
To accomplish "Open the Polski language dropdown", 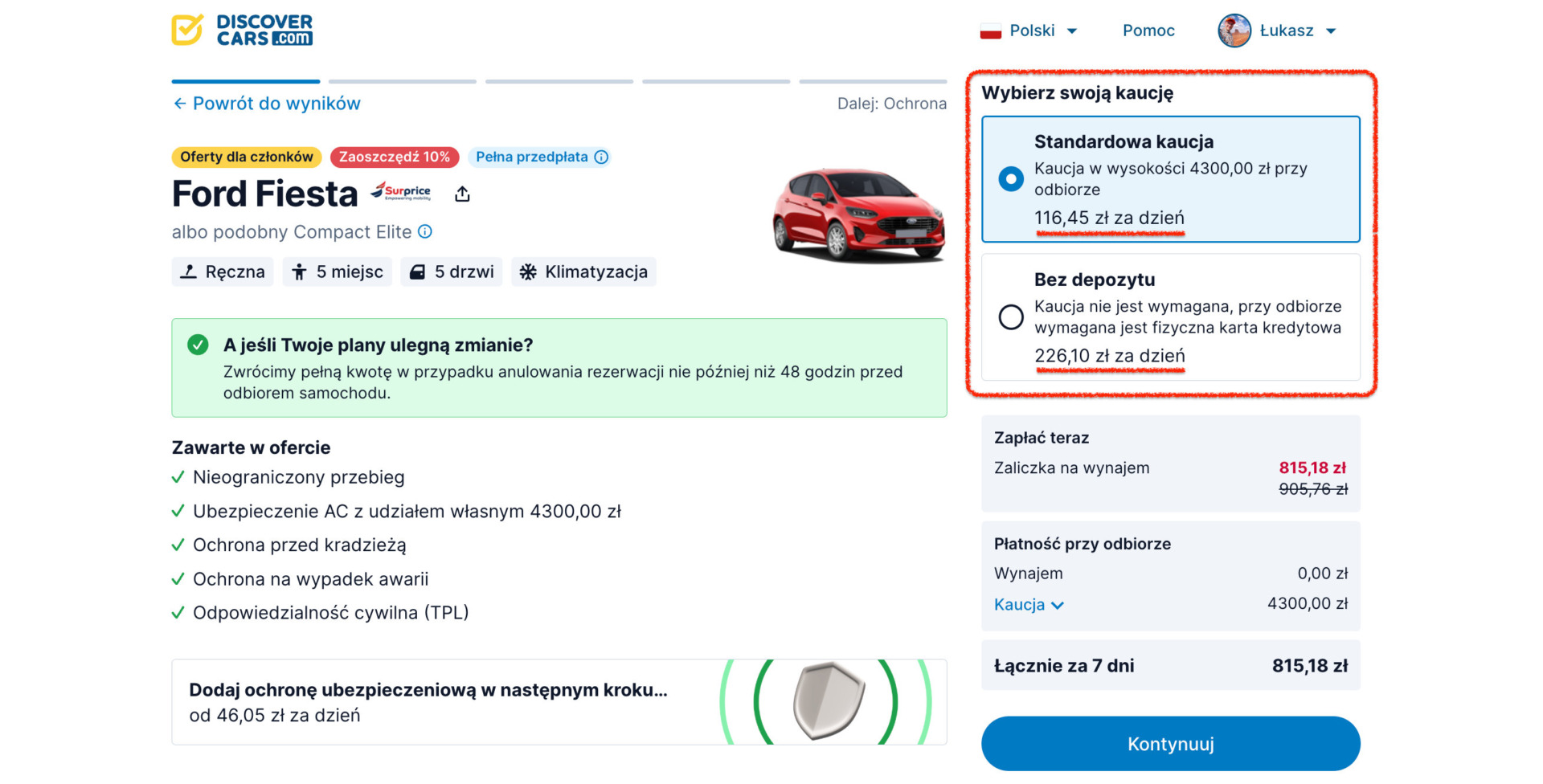I will 1029,31.
